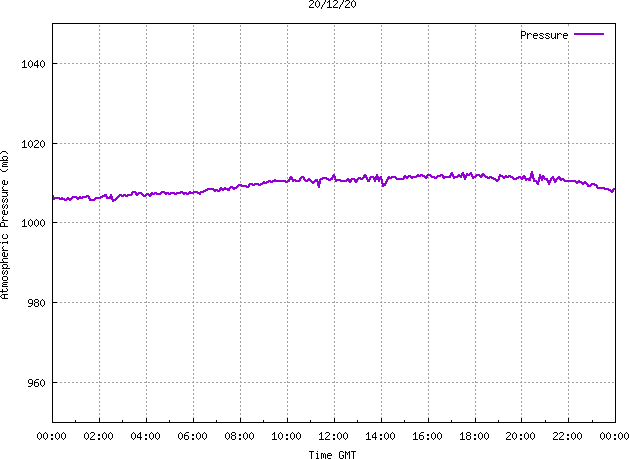This screenshot has height=459, width=629.
Task: Click the 1000 y-axis tick label
Action: [33, 223]
